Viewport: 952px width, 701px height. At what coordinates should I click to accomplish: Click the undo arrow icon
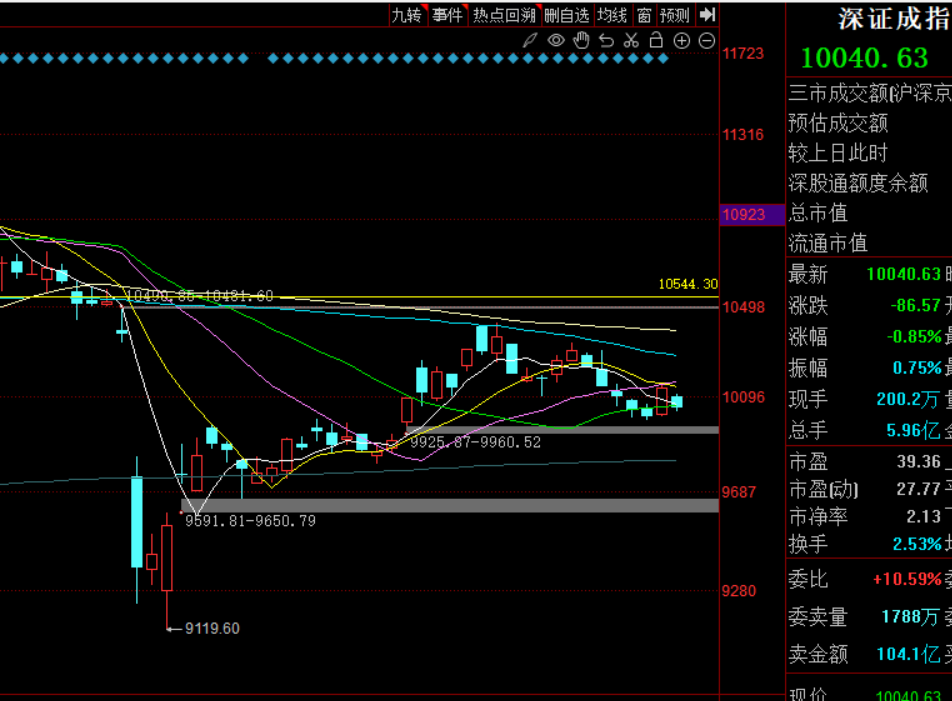pyautogui.click(x=606, y=41)
